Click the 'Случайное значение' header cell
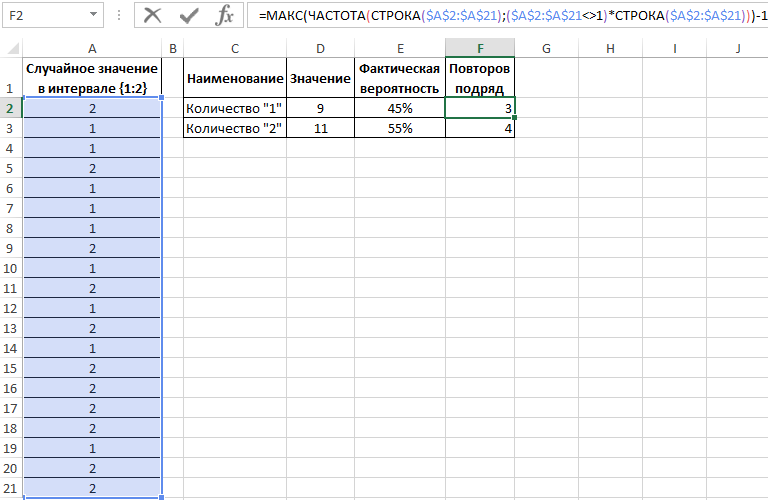Image resolution: width=768 pixels, height=500 pixels. [92, 78]
